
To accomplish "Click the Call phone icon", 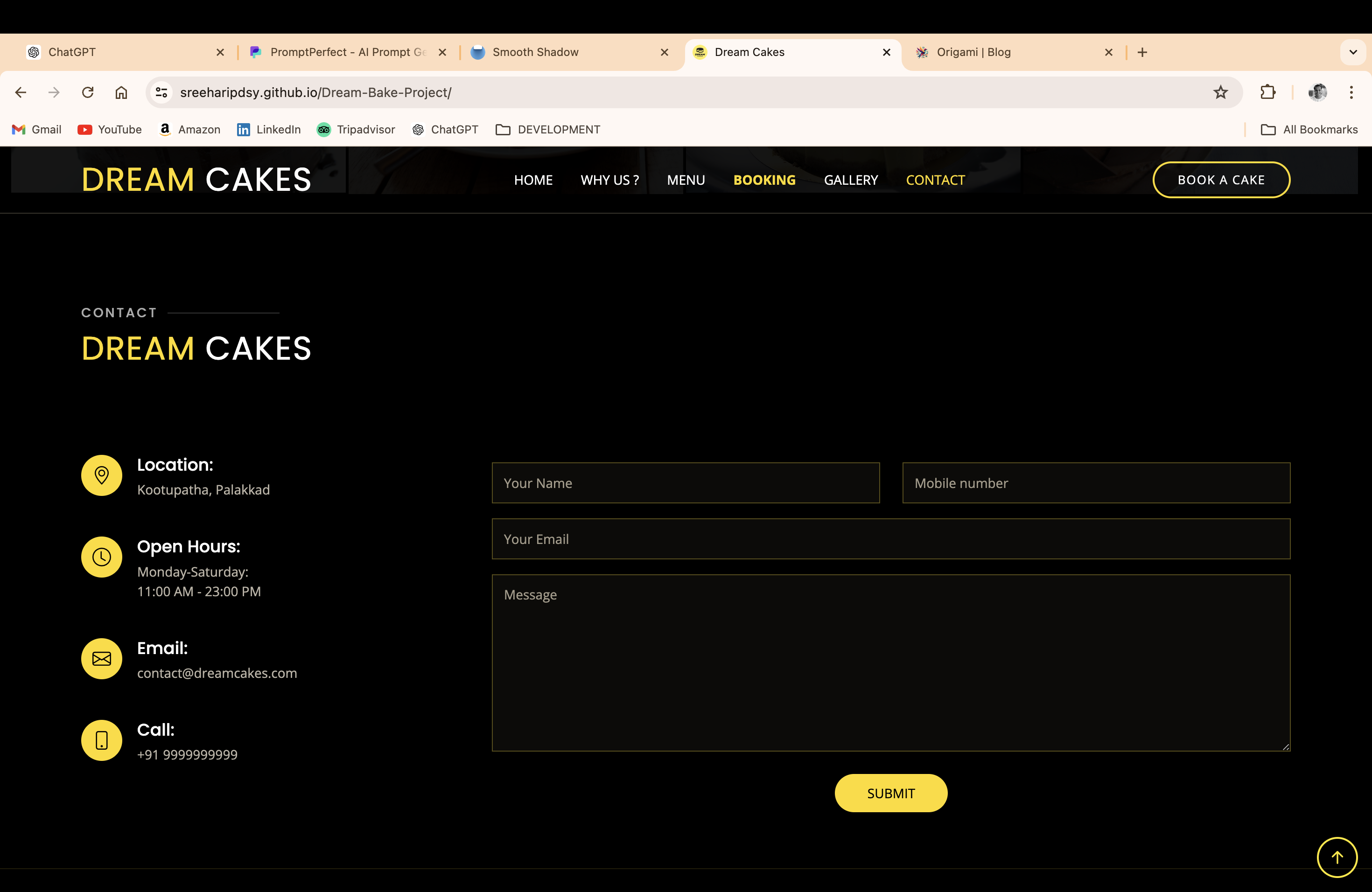I will pyautogui.click(x=101, y=740).
